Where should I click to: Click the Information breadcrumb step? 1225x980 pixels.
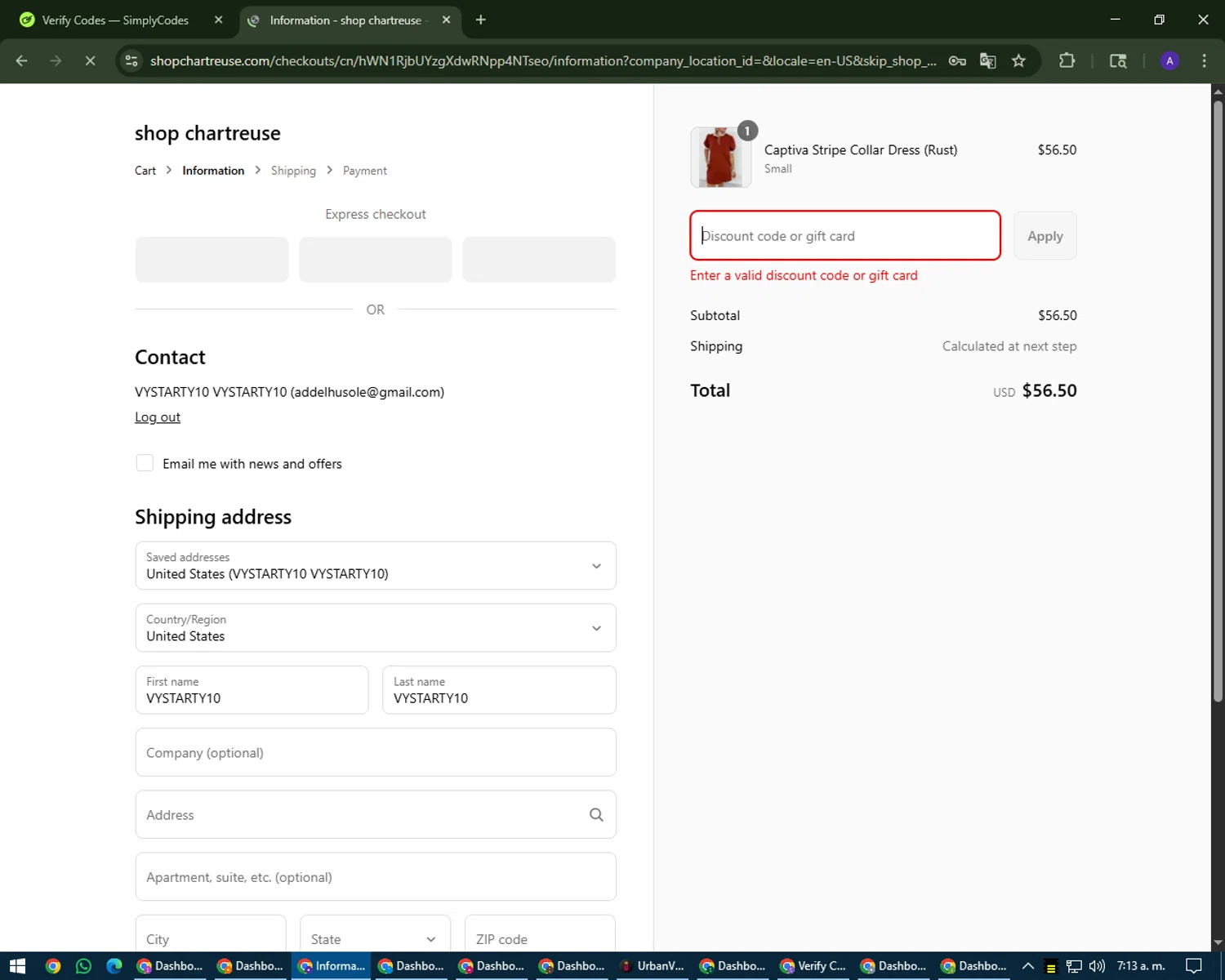tap(213, 171)
